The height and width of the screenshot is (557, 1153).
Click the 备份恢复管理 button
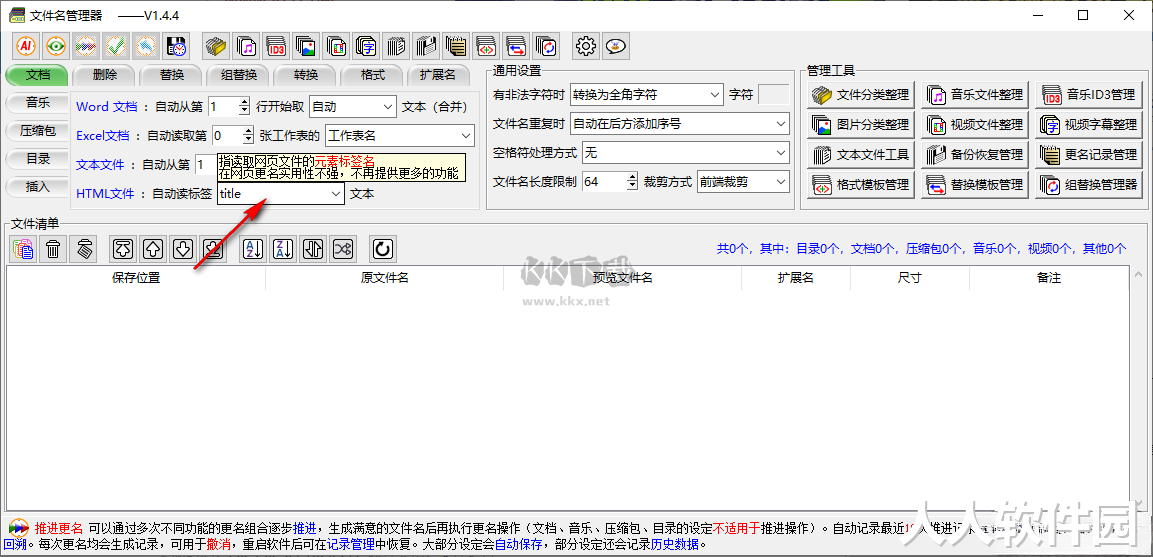pyautogui.click(x=974, y=155)
